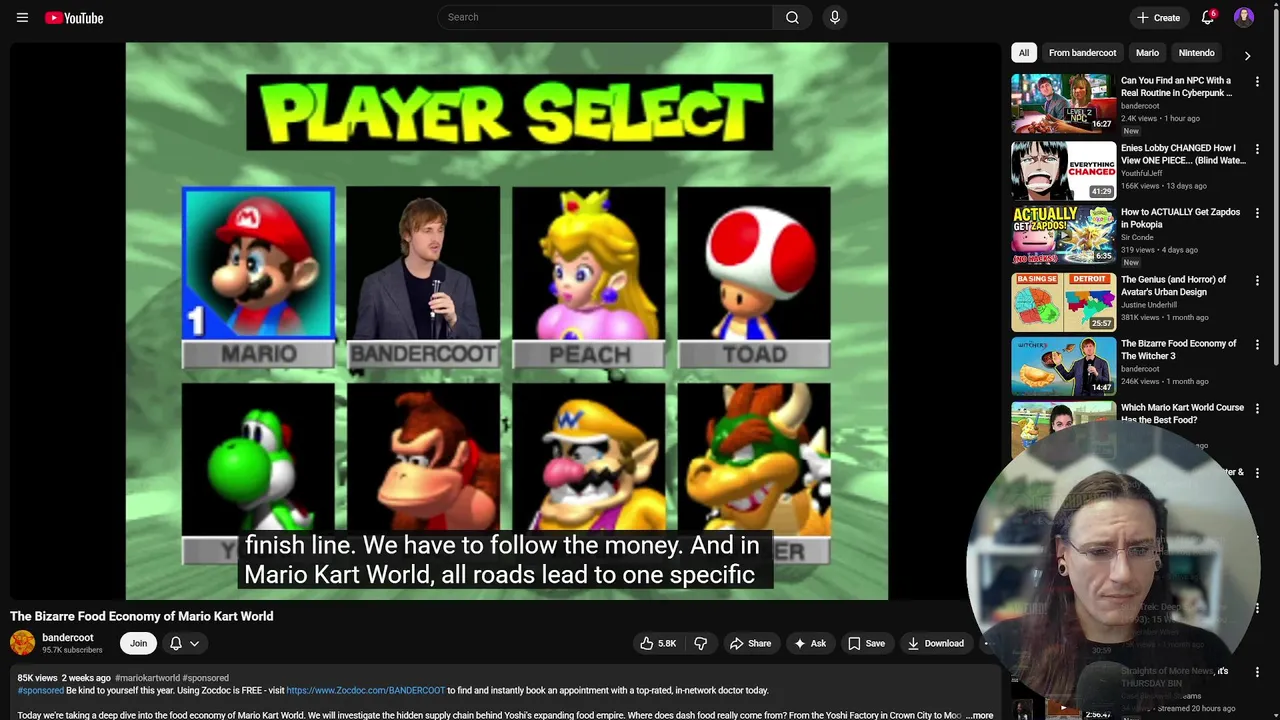Click YouthfulJeff channel name

pos(1142,173)
